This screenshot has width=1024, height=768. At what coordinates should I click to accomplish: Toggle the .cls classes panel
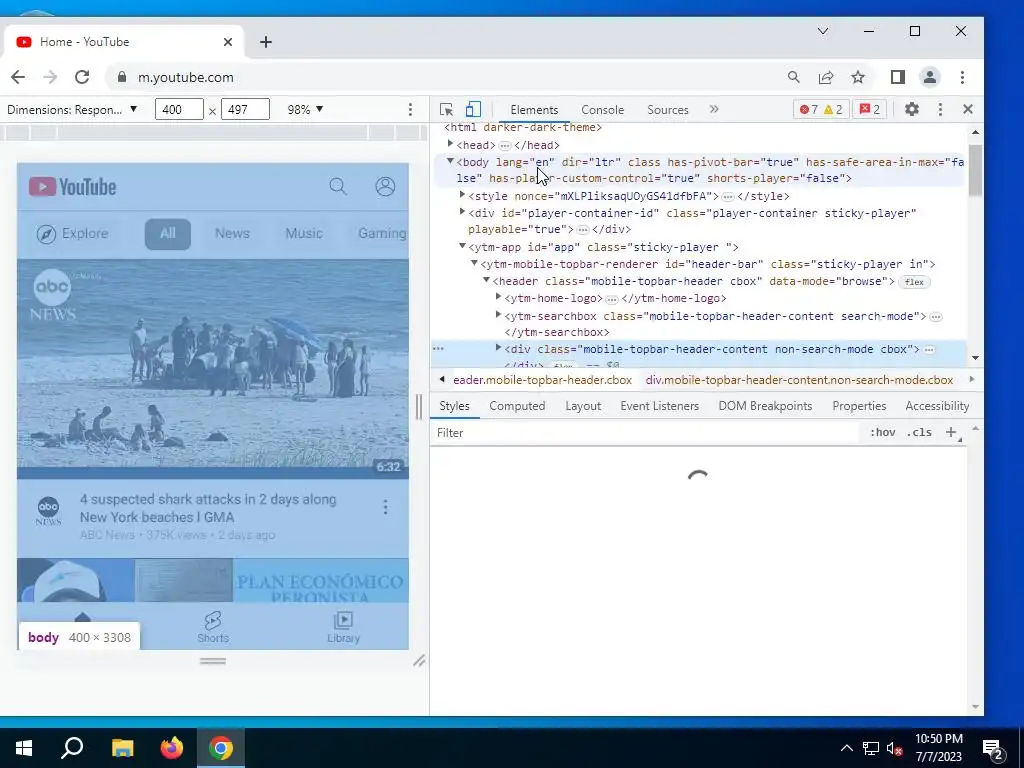920,432
